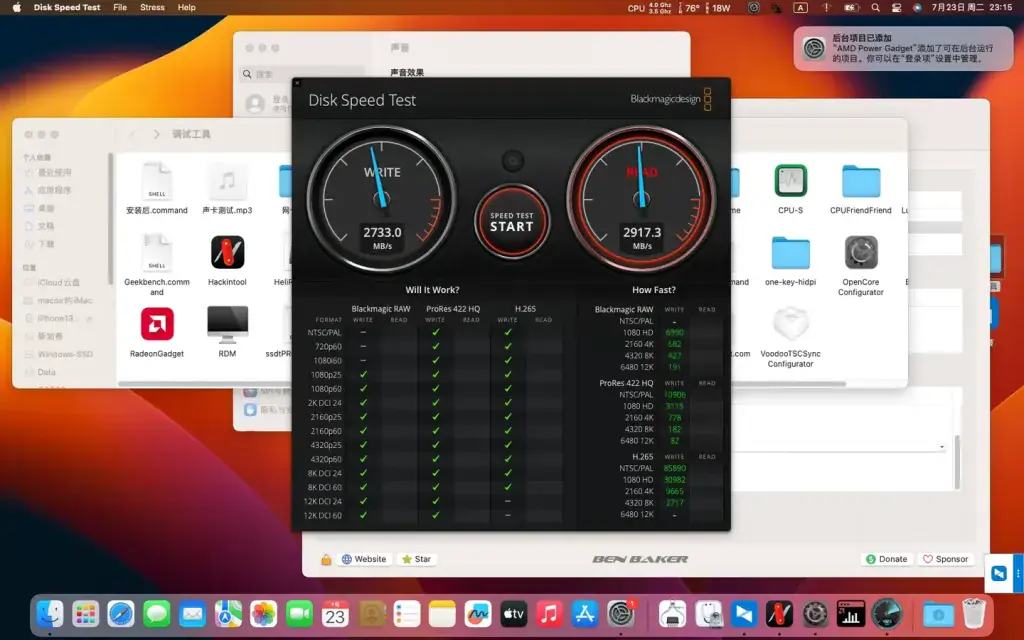Image resolution: width=1024 pixels, height=640 pixels.
Task: Open Photos from the Dock
Action: click(264, 614)
